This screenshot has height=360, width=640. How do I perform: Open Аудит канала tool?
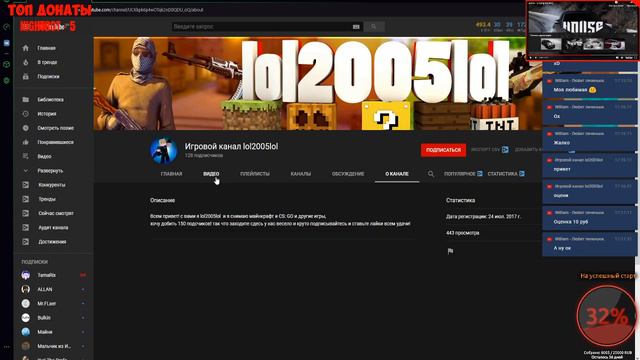point(53,228)
